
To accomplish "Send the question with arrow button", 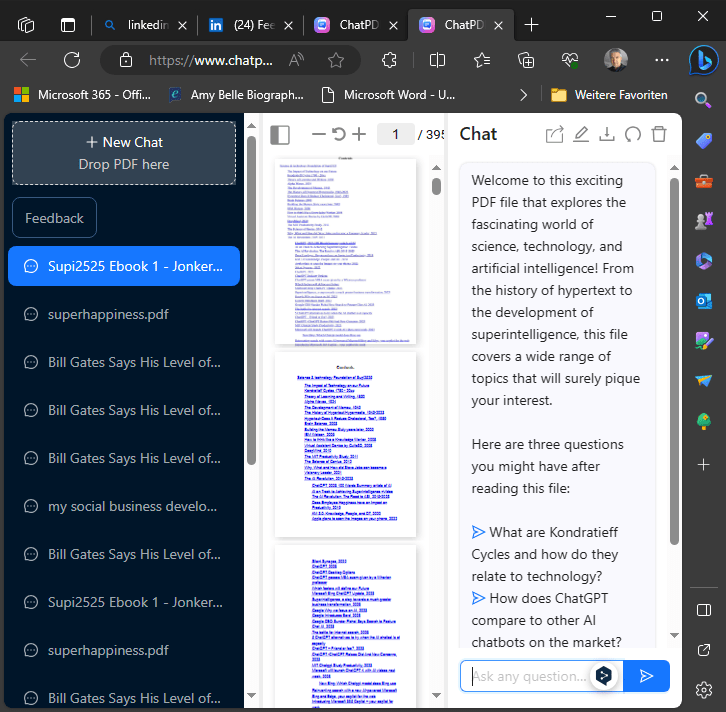I will click(x=646, y=676).
